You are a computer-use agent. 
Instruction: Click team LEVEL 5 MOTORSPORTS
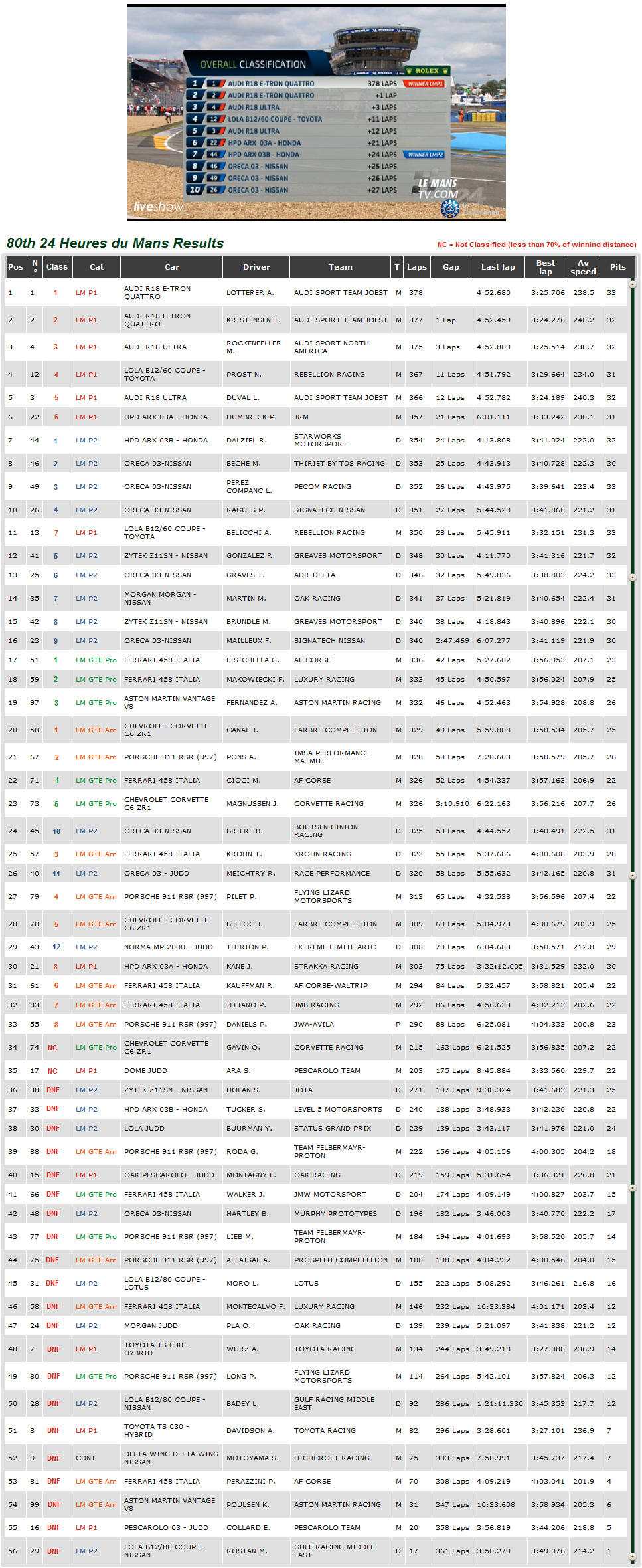tap(339, 1109)
